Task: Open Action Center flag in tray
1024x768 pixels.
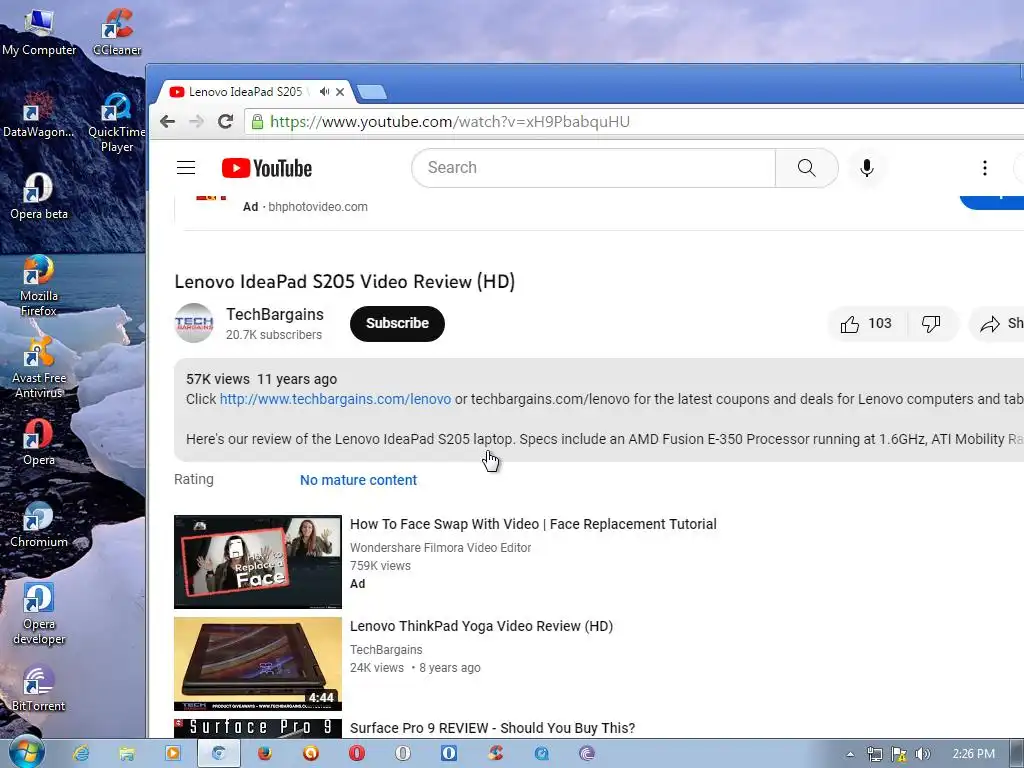Action: tap(899, 754)
